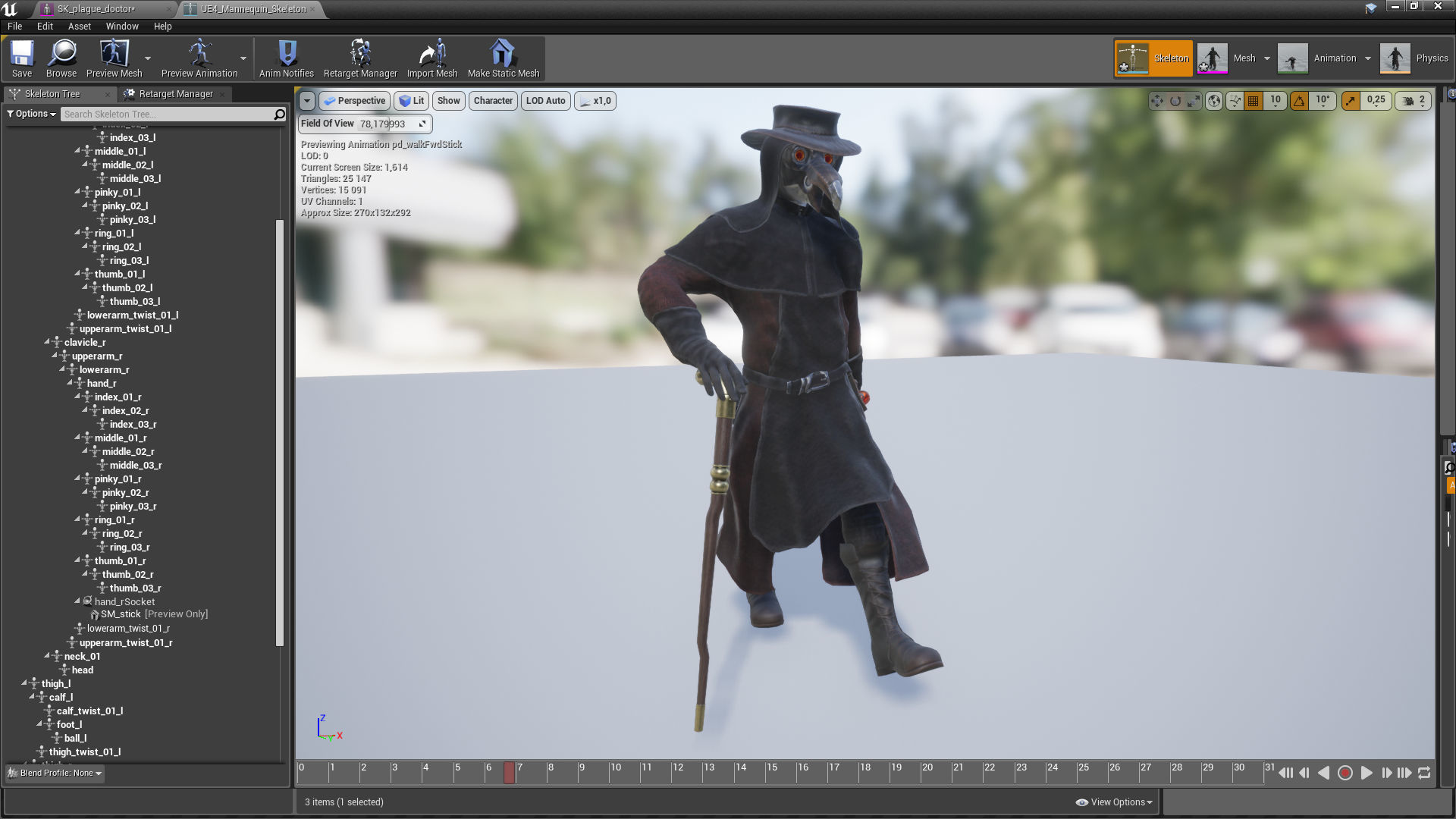The width and height of the screenshot is (1456, 819).
Task: Toggle animation loop playback
Action: pyautogui.click(x=1424, y=773)
